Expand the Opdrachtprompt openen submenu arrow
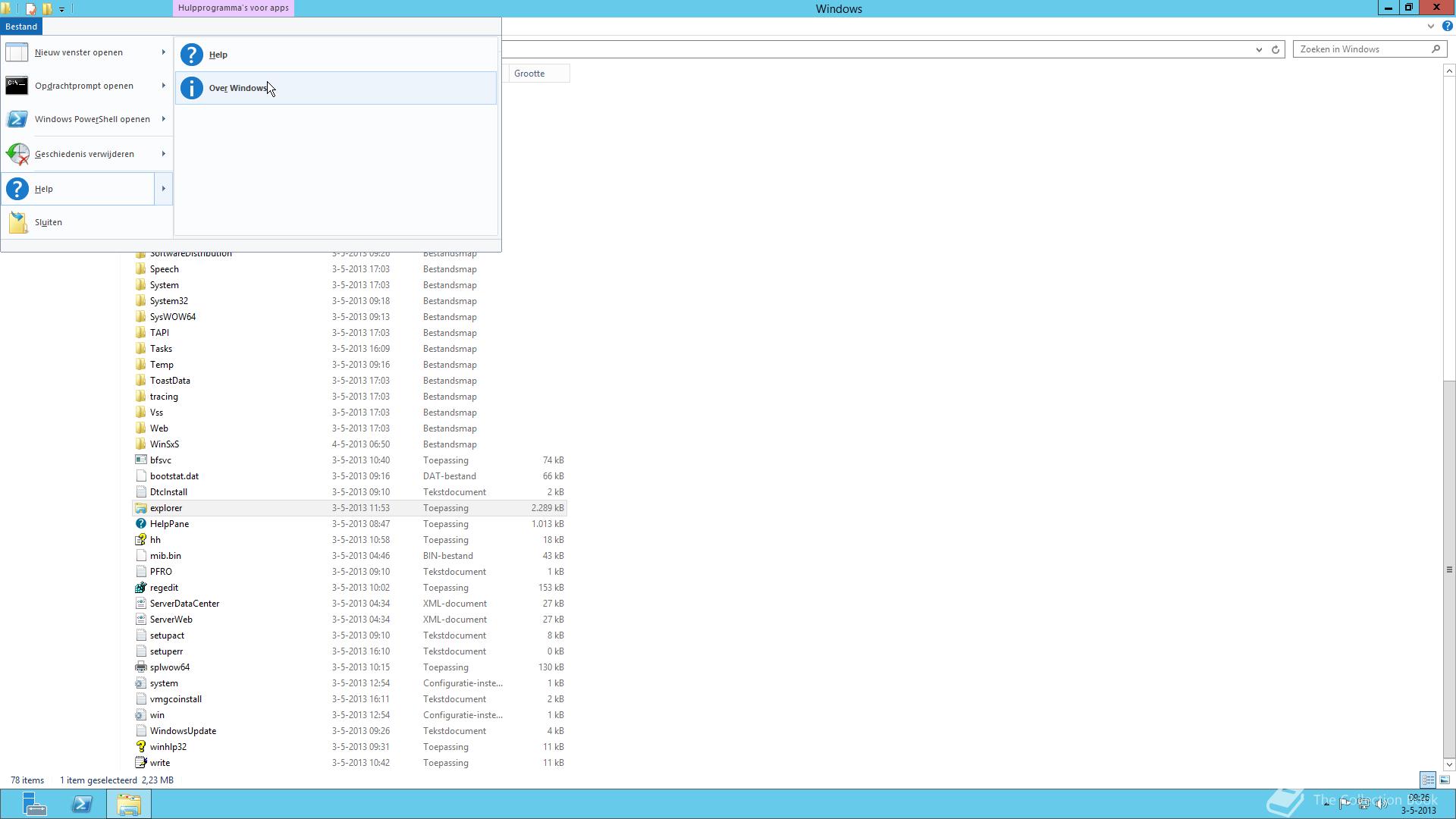The width and height of the screenshot is (1456, 819). click(x=163, y=86)
